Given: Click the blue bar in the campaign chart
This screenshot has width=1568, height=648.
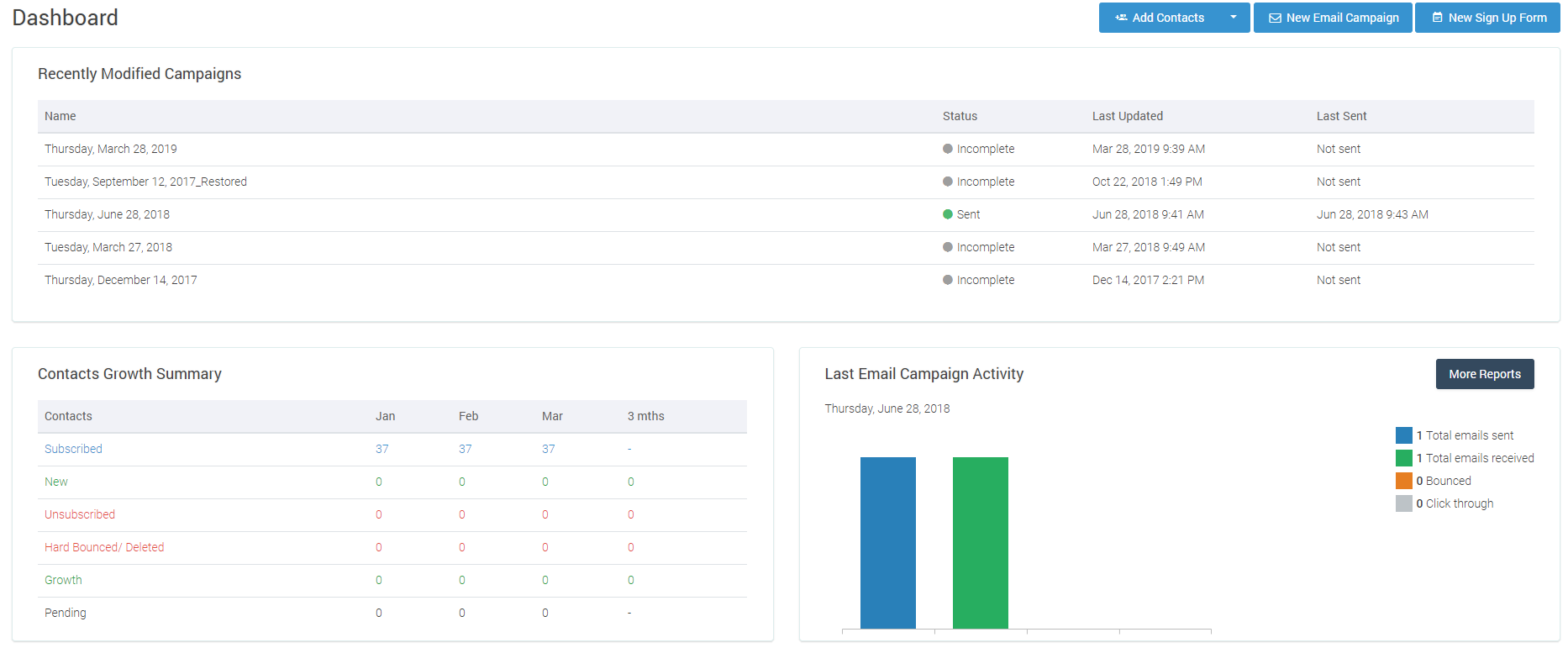Looking at the screenshot, I should (x=888, y=543).
